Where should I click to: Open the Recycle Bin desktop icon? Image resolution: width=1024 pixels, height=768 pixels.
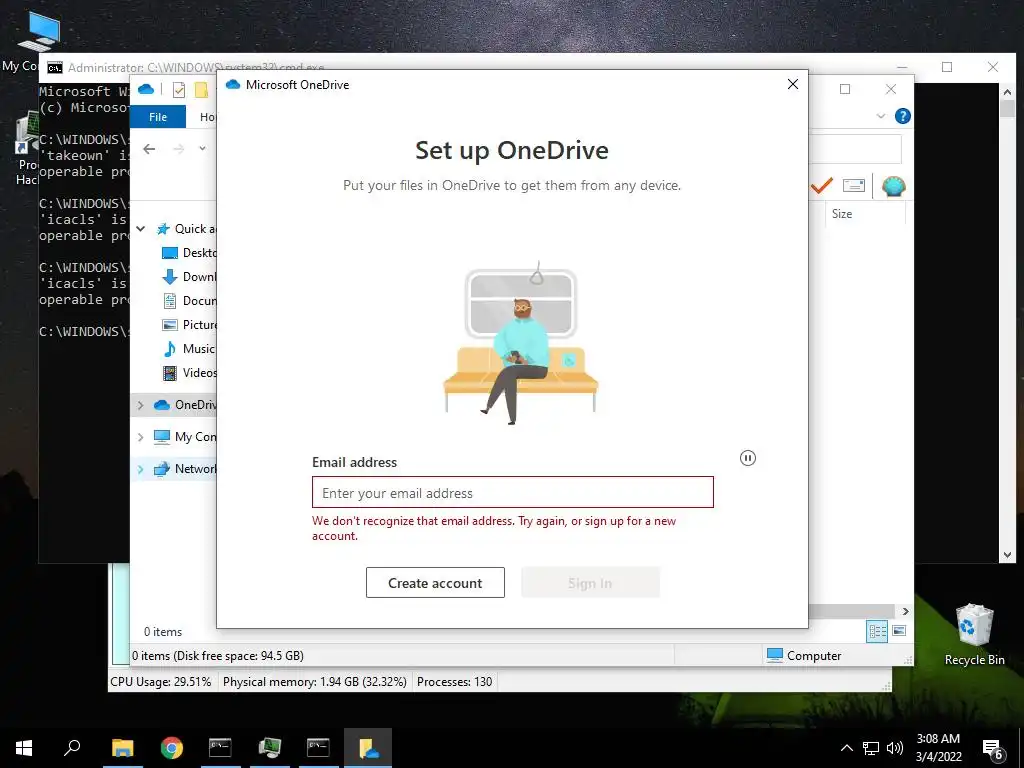[974, 634]
